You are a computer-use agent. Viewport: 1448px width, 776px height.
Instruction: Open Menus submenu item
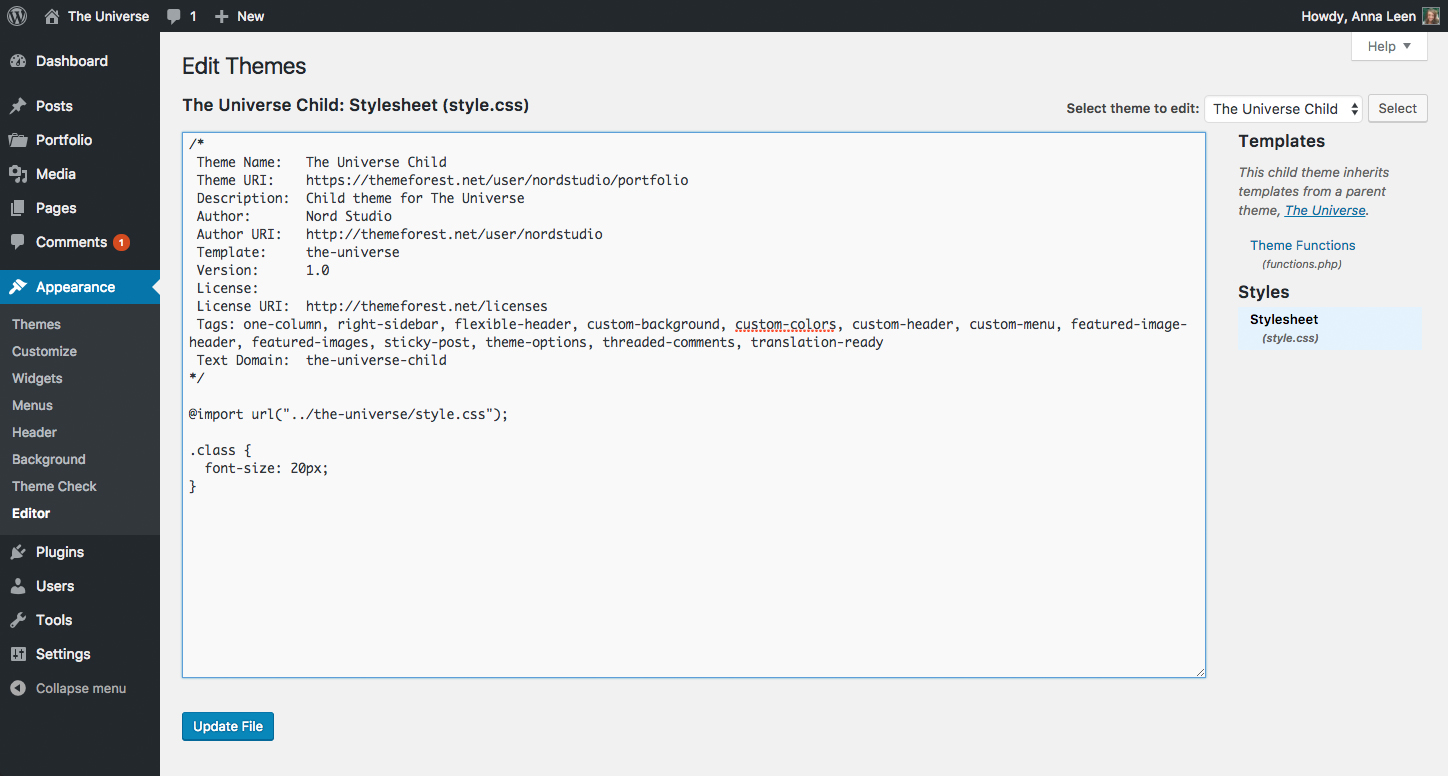coord(32,405)
